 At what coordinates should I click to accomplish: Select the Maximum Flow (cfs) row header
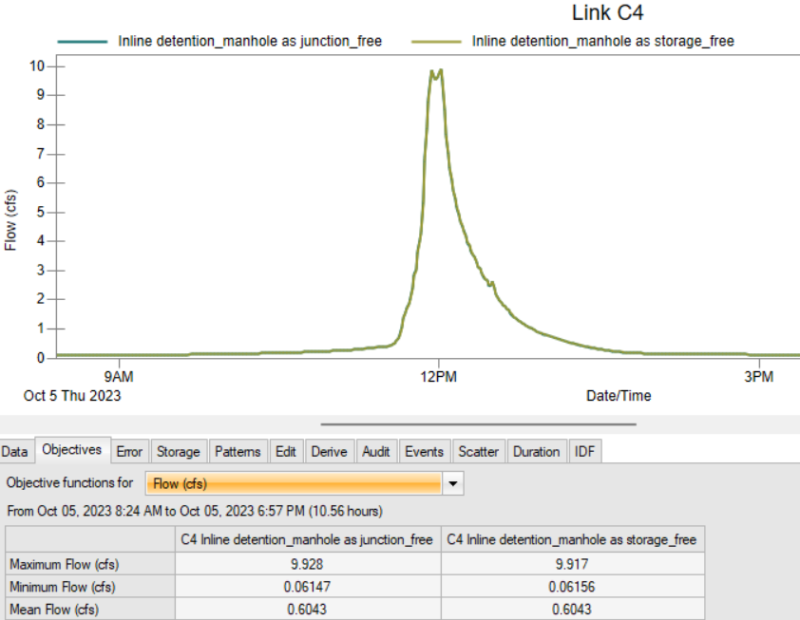(x=87, y=563)
